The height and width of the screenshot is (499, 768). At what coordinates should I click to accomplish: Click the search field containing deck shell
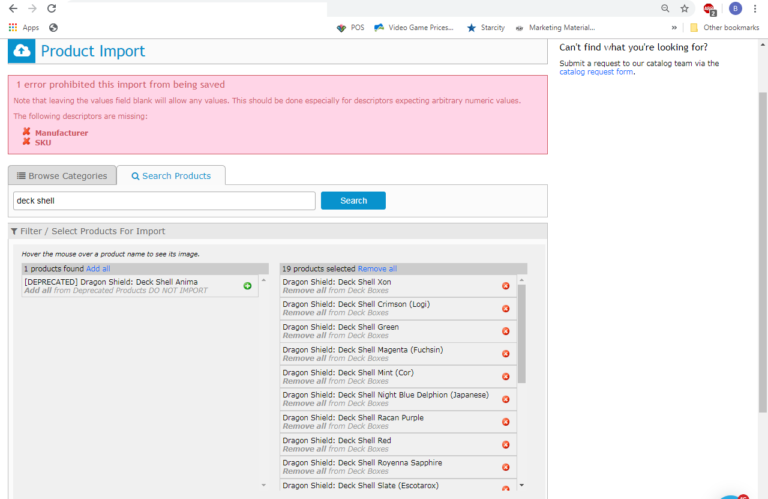(164, 201)
